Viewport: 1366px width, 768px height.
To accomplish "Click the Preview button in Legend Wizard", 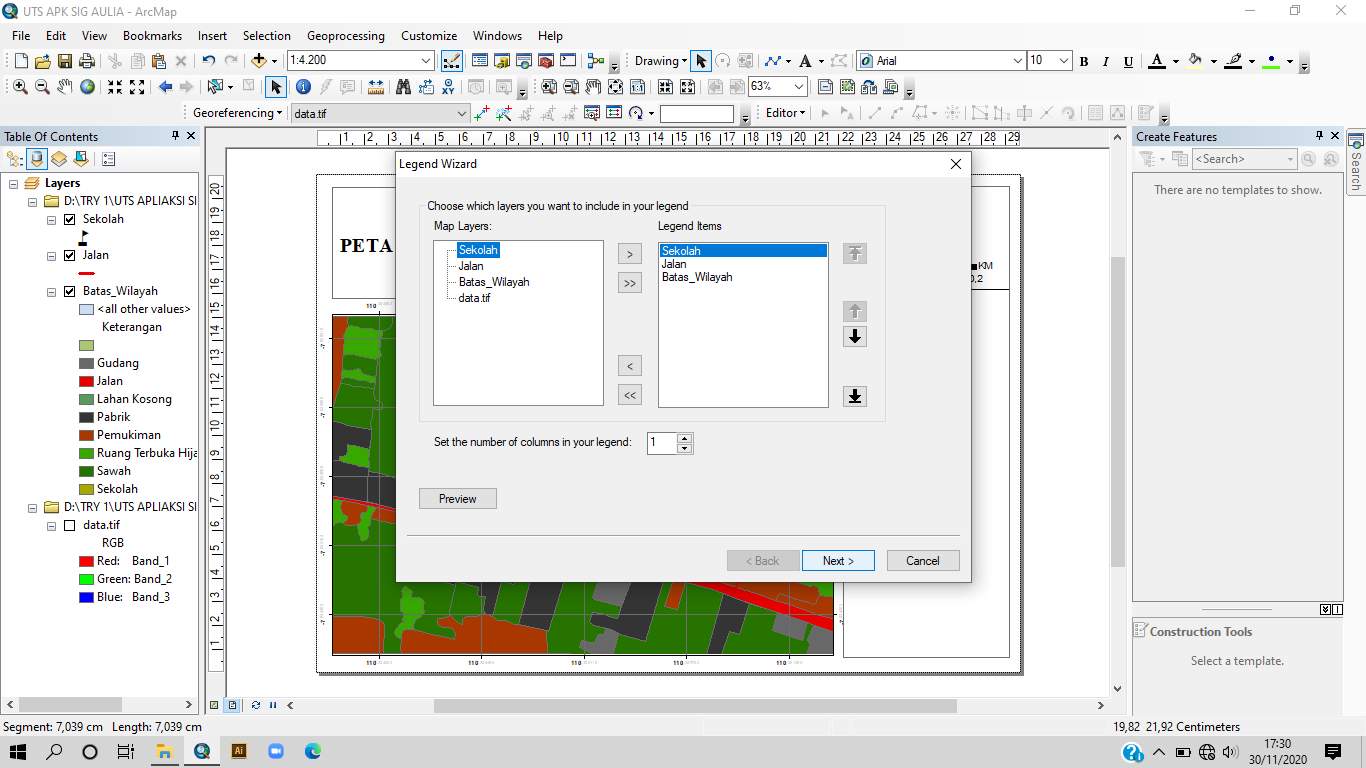I will 458,499.
